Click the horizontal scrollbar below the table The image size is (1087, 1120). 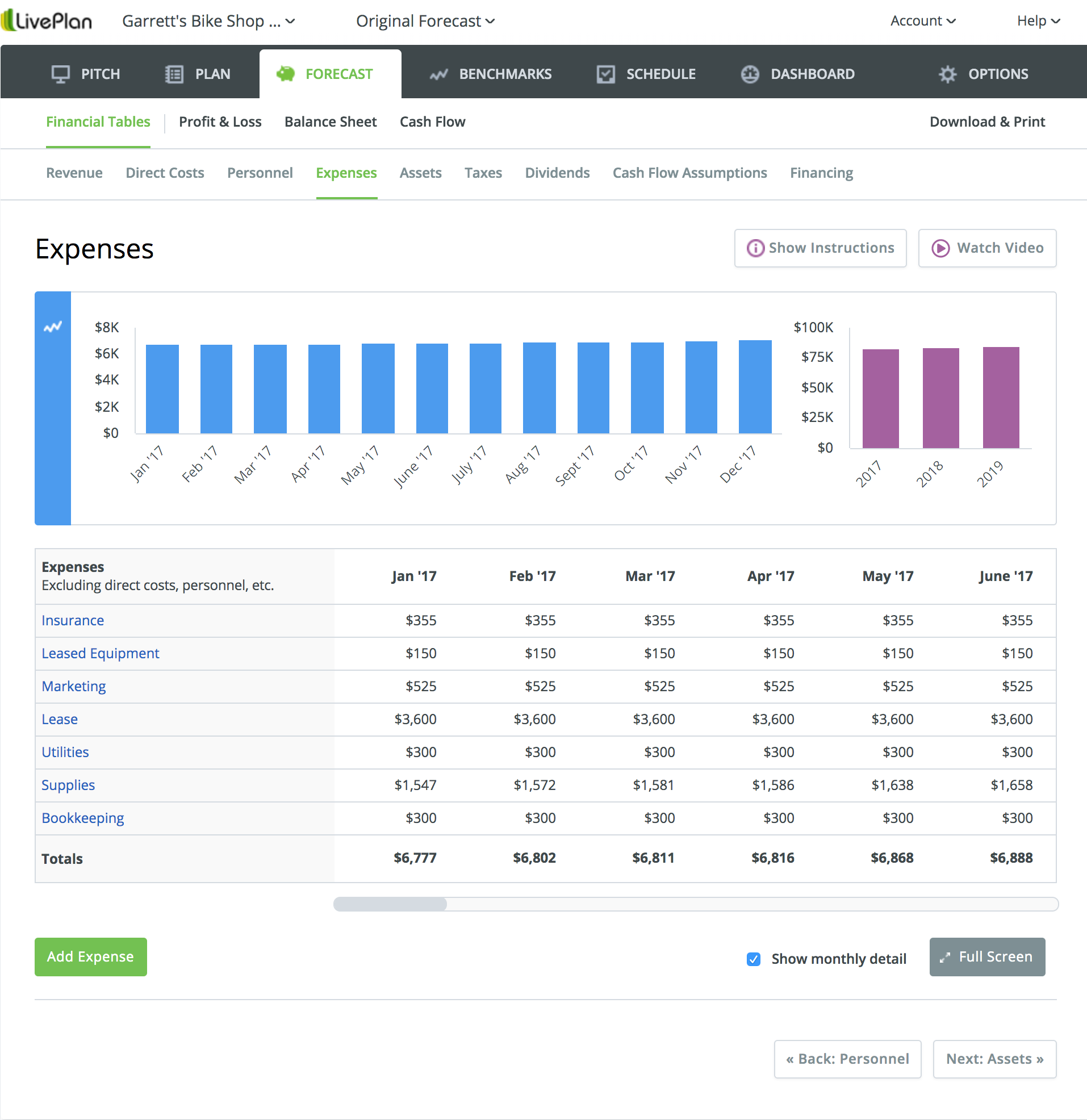coord(390,904)
